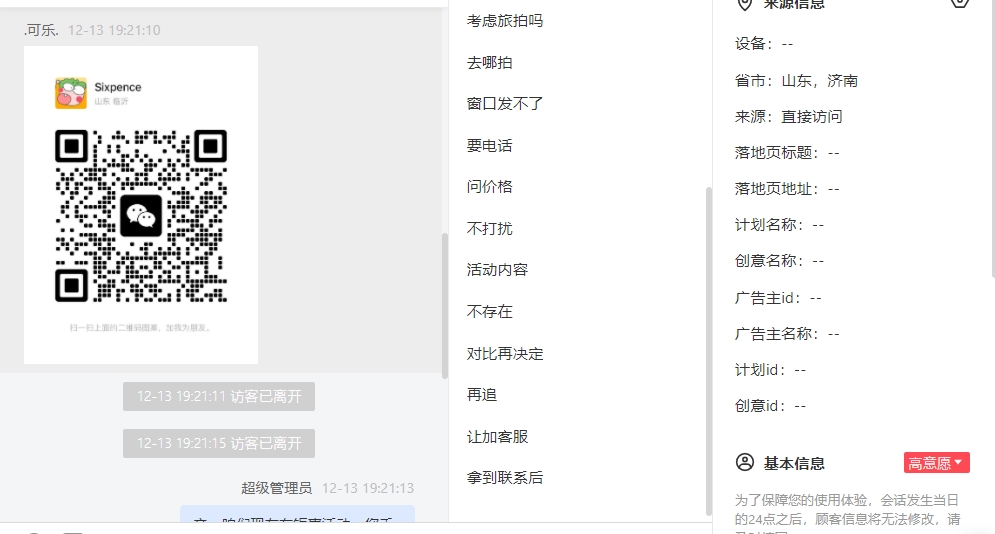Viewport: 995px width, 534px height.
Task: Select quick reply 不打扰
Action: (489, 228)
